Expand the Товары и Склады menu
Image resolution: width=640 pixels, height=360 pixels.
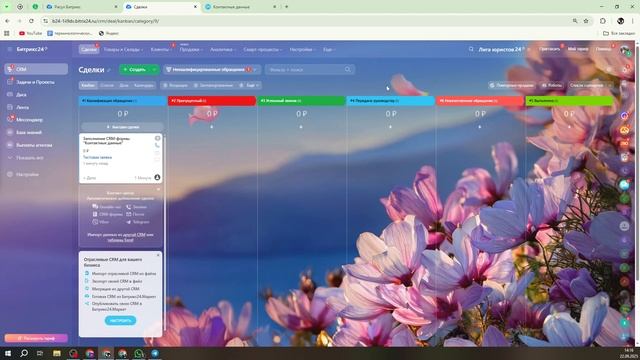coord(123,49)
